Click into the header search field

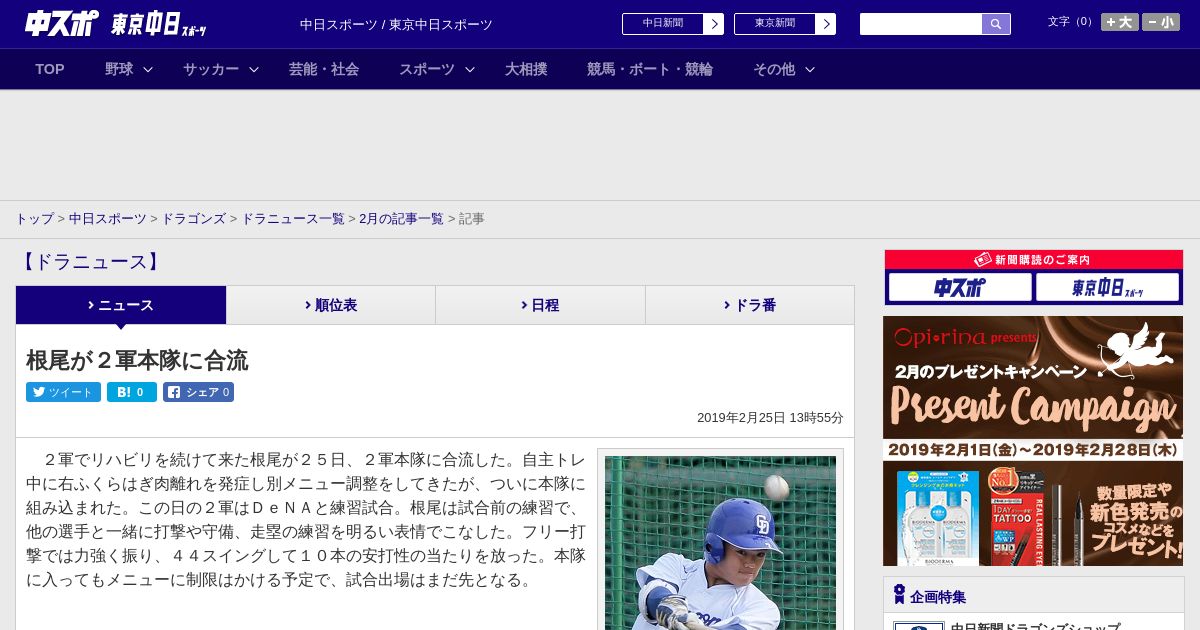coord(921,24)
